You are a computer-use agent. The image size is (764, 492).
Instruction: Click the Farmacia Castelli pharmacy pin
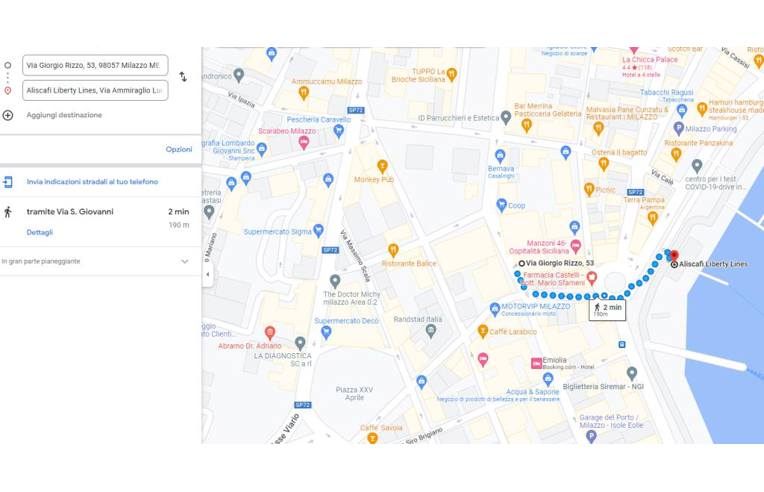point(592,277)
